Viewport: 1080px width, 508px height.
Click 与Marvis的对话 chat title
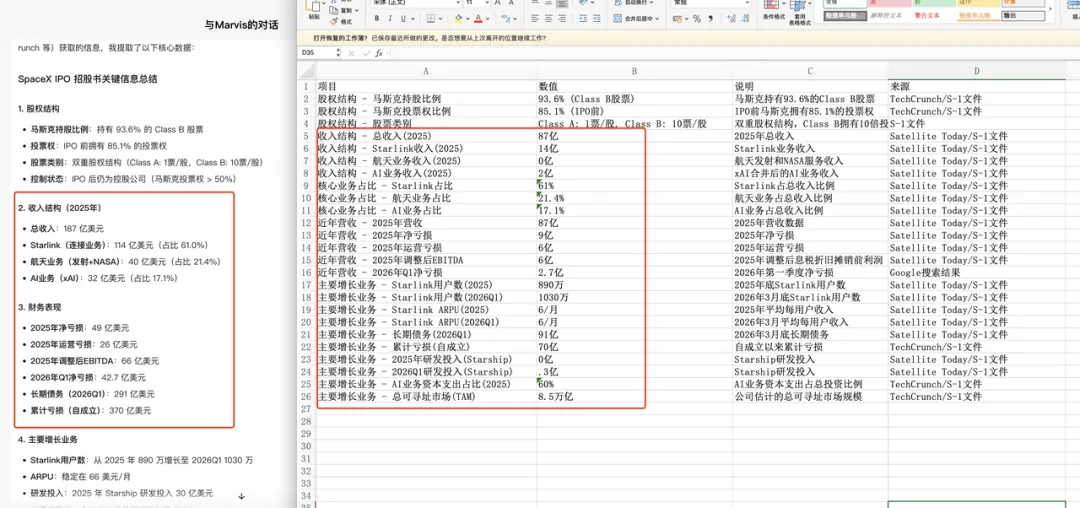click(241, 25)
